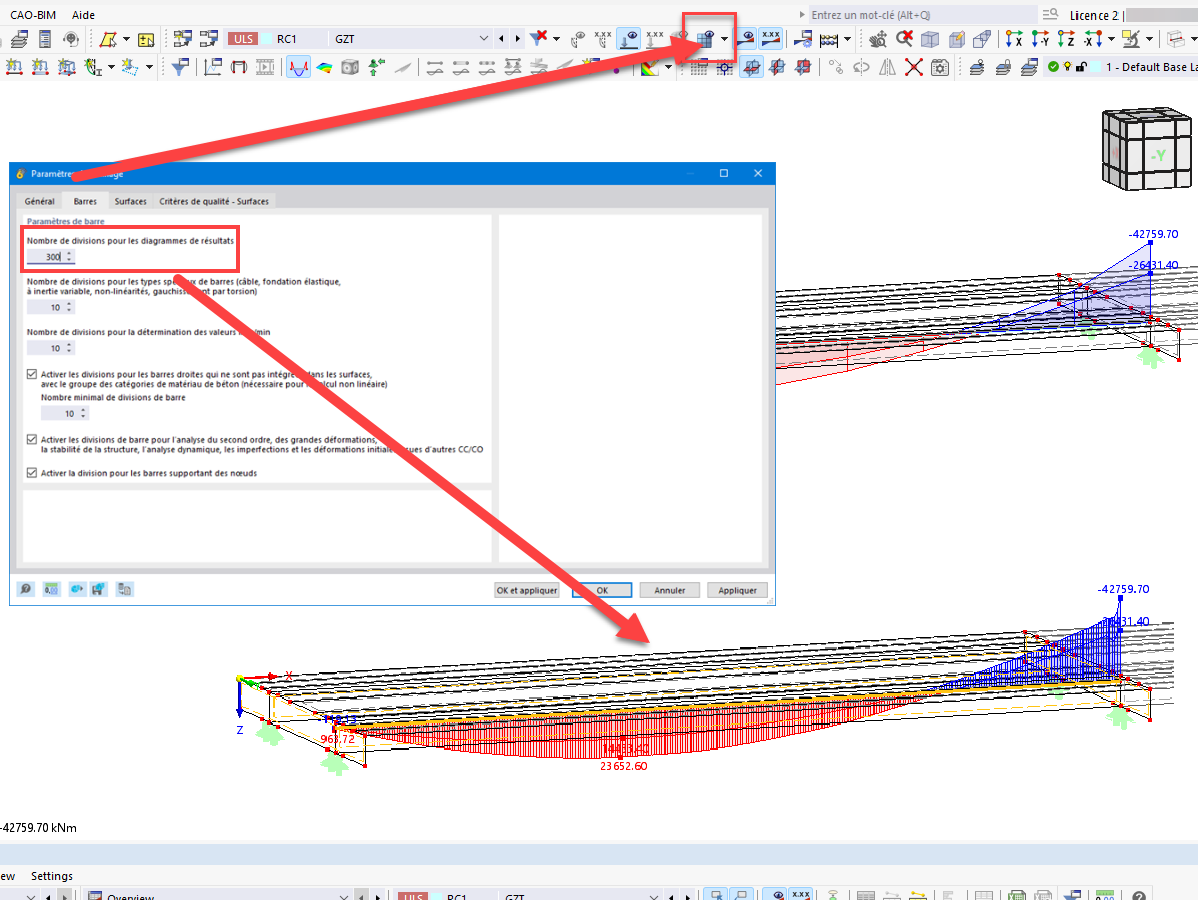Click the surface results colormap icon
The image size is (1198, 900).
click(325, 67)
